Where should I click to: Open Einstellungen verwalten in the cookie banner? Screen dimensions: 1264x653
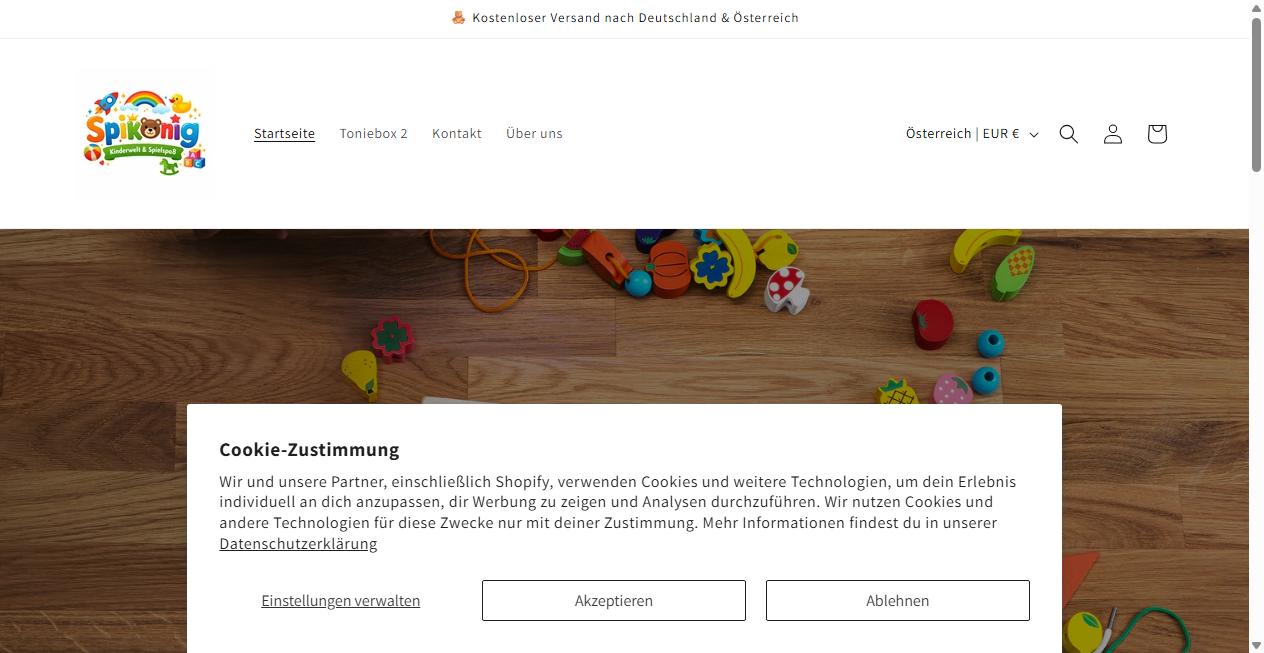[x=340, y=600]
